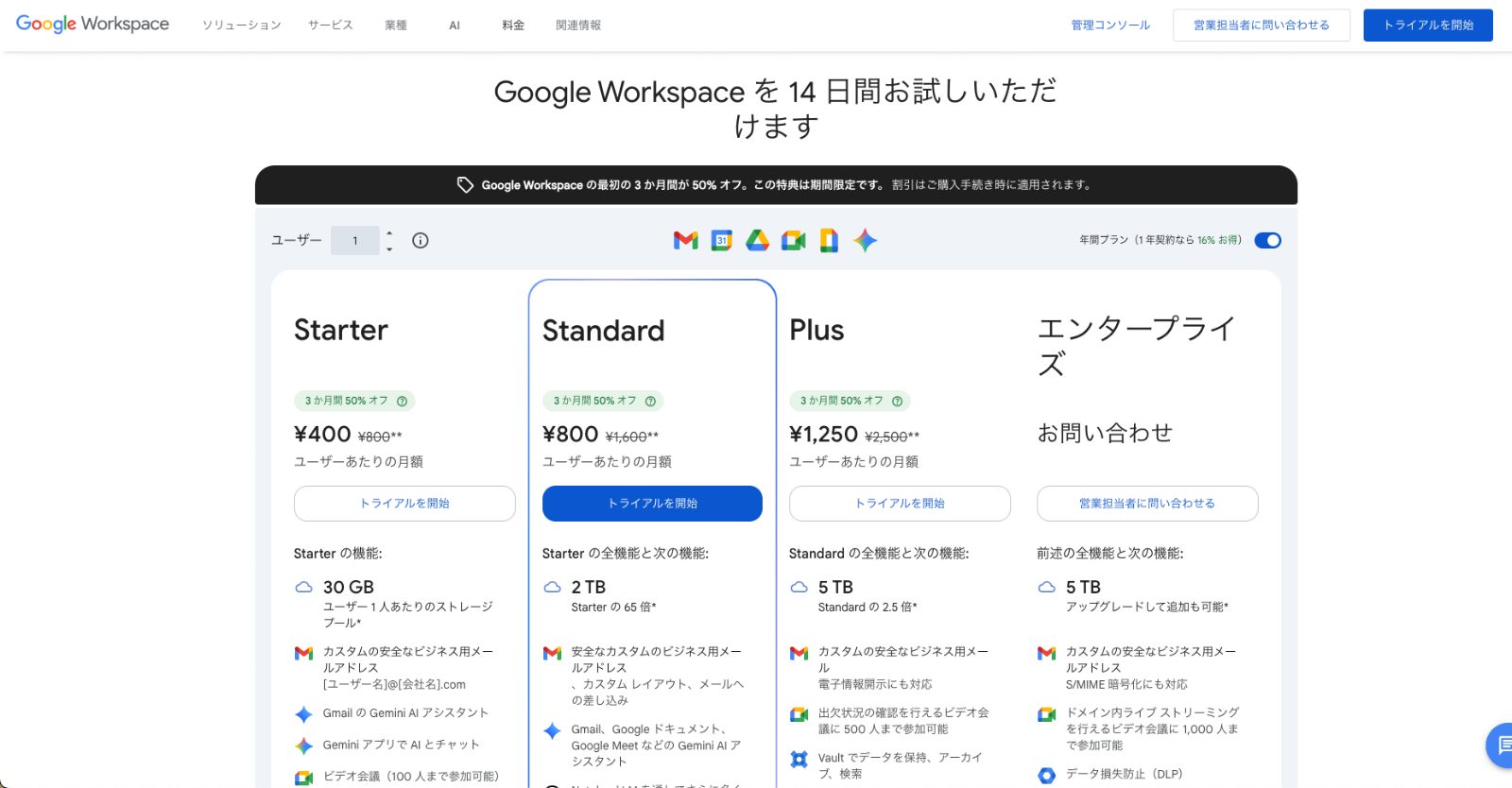Image resolution: width=1512 pixels, height=788 pixels.
Task: Click the cloud icon next to 30 GB
Action: pyautogui.click(x=303, y=587)
